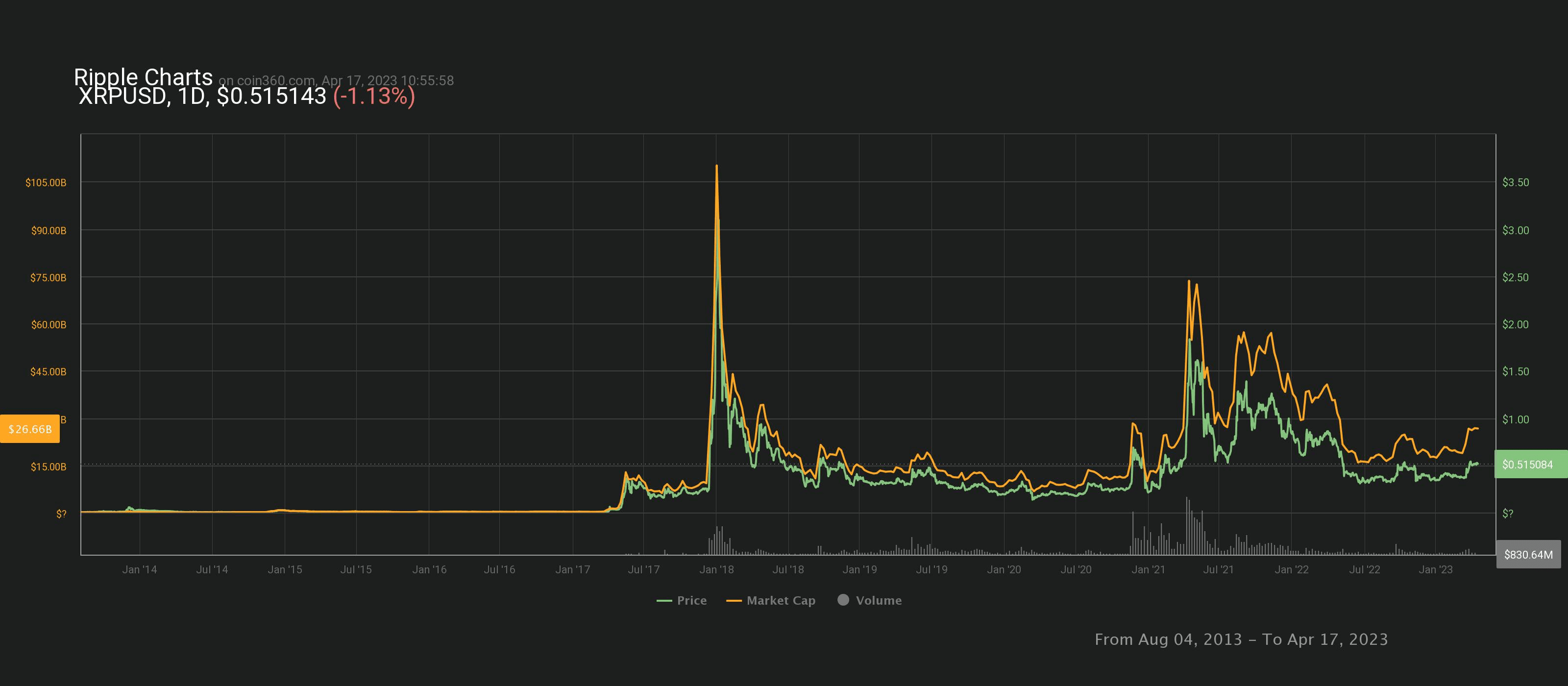The height and width of the screenshot is (686, 1568).
Task: Click the Jan '16 time axis label
Action: (x=429, y=570)
